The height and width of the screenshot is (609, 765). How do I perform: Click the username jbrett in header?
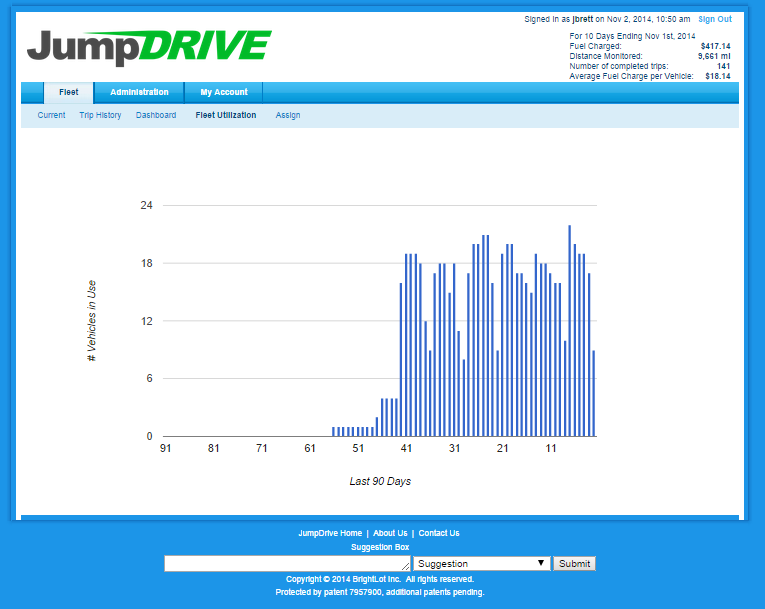(x=583, y=19)
